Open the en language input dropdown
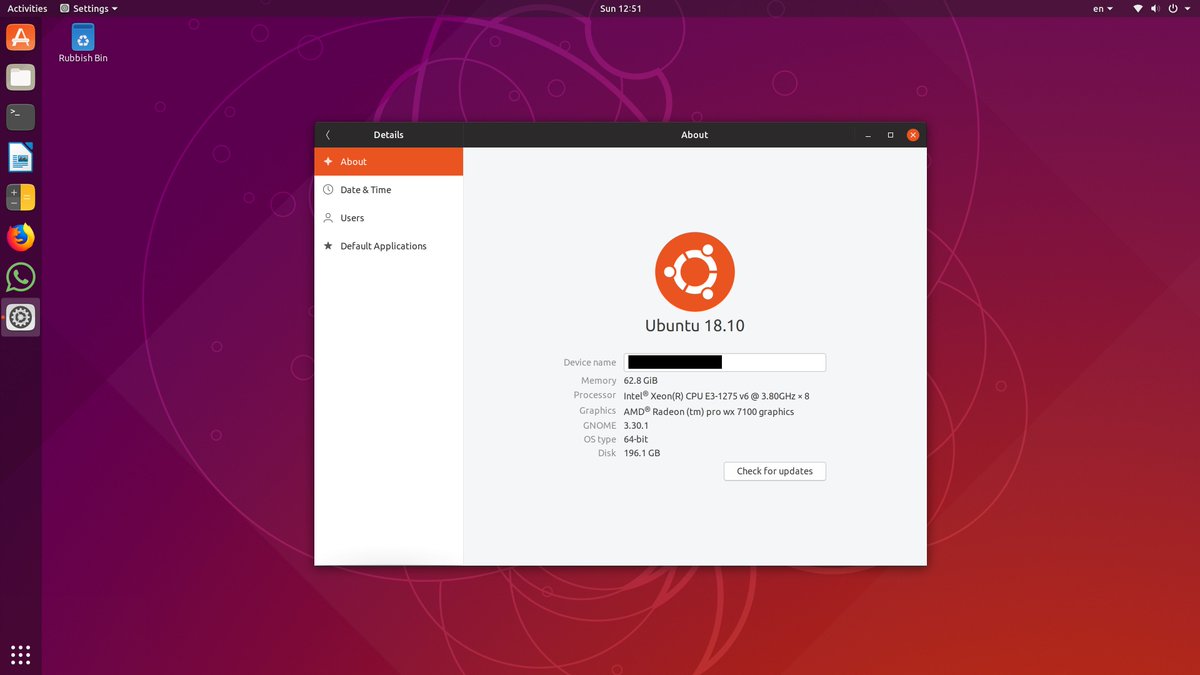 1102,8
